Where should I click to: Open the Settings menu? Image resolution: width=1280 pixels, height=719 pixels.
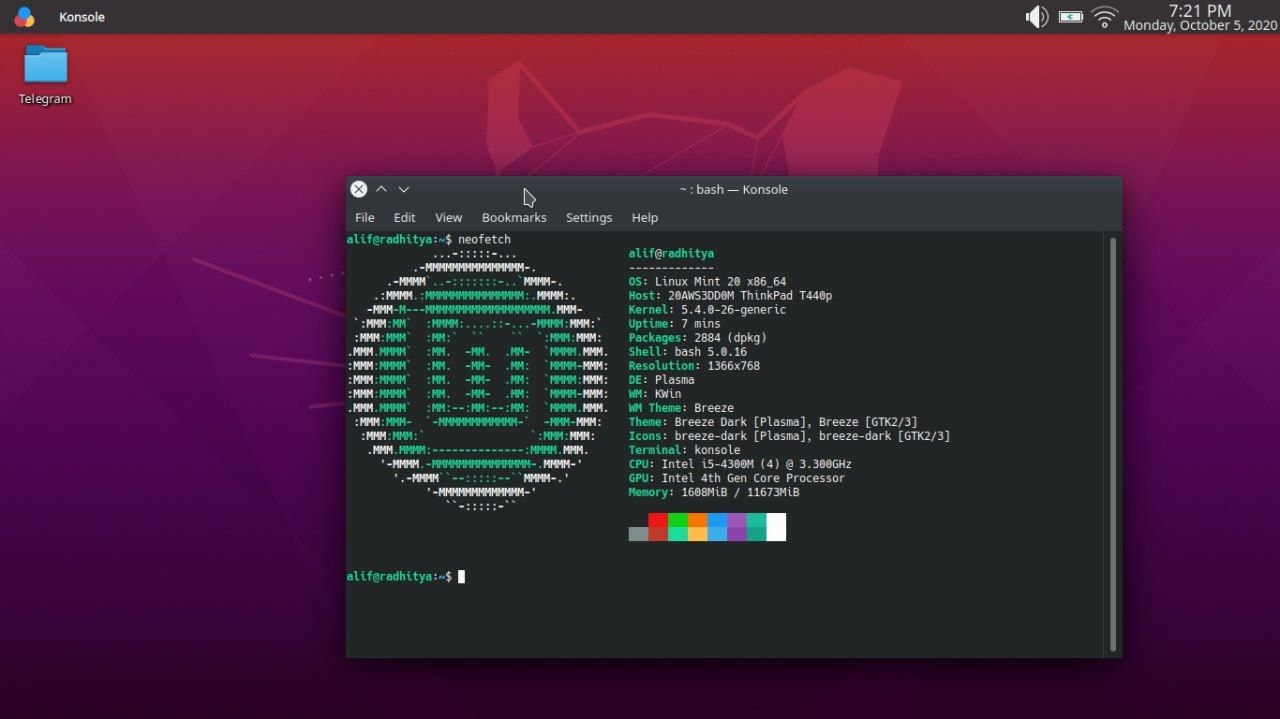pyautogui.click(x=589, y=217)
